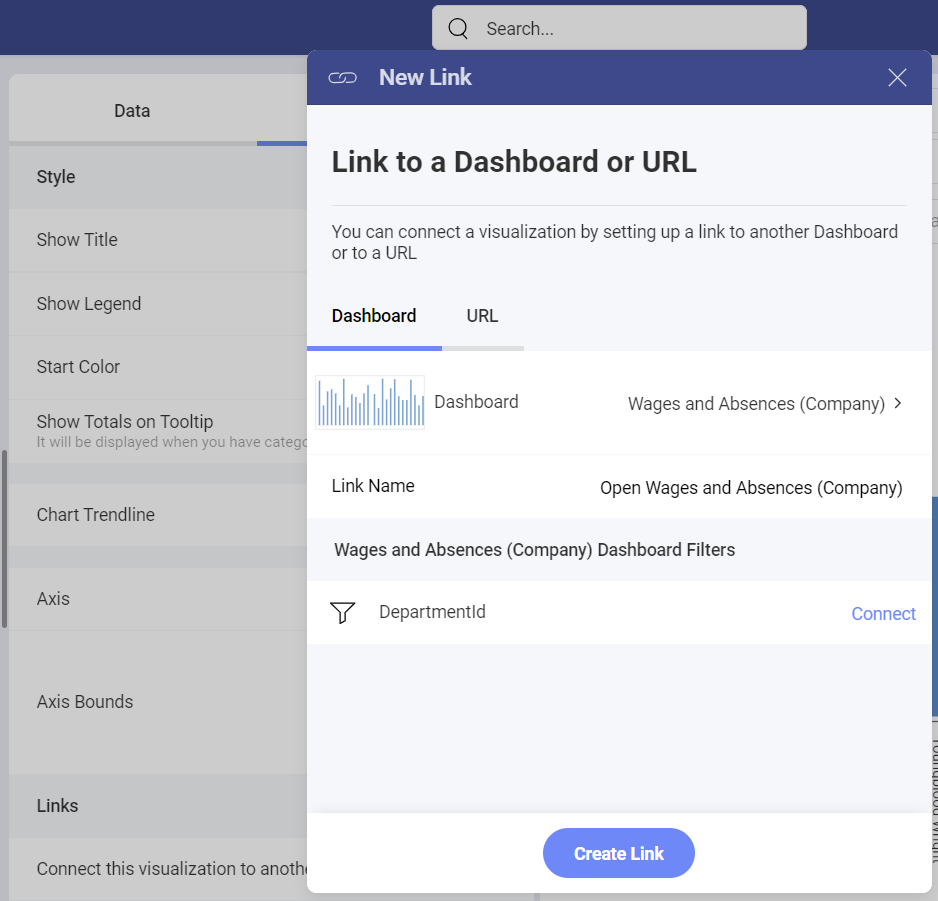Click the magnifier icon in the search bar
Viewport: 938px width, 901px height.
458,28
